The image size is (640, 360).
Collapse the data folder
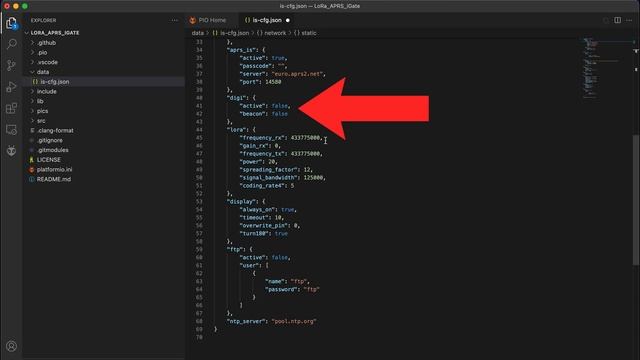tap(42, 72)
